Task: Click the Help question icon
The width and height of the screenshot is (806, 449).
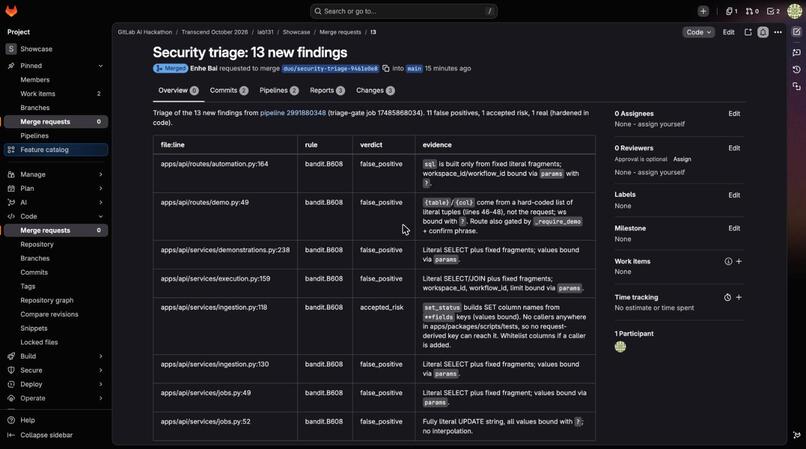Action: coord(11,420)
